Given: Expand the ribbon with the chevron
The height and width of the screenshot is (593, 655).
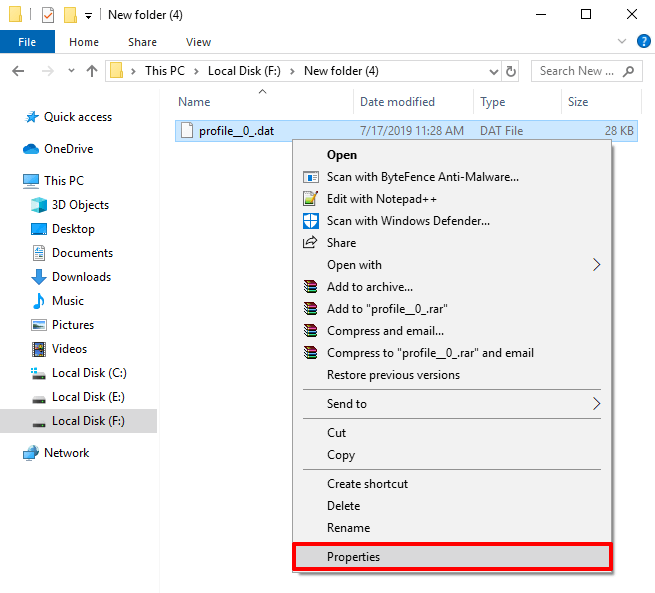Looking at the screenshot, I should (x=622, y=41).
